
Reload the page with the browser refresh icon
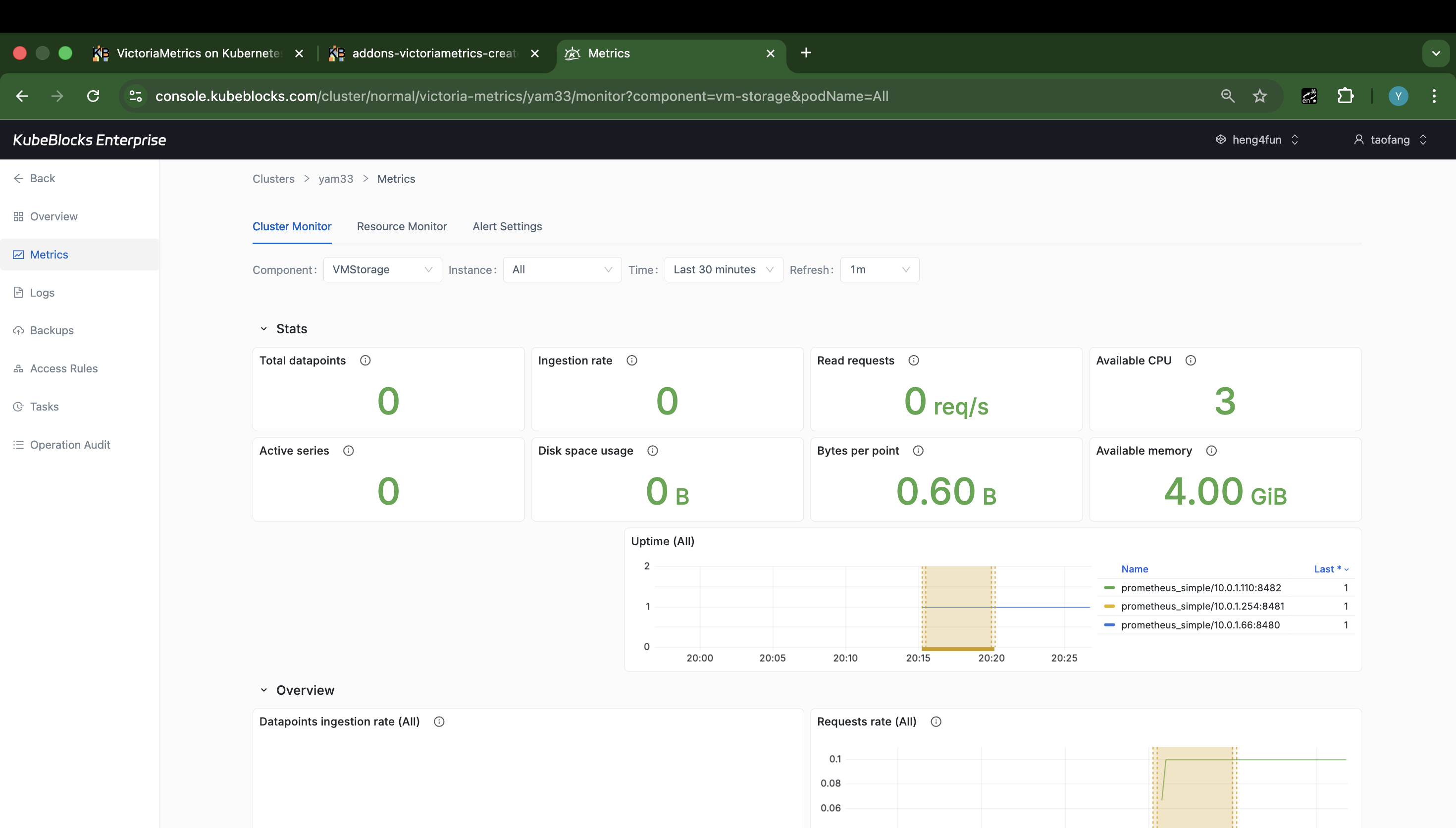[x=93, y=96]
